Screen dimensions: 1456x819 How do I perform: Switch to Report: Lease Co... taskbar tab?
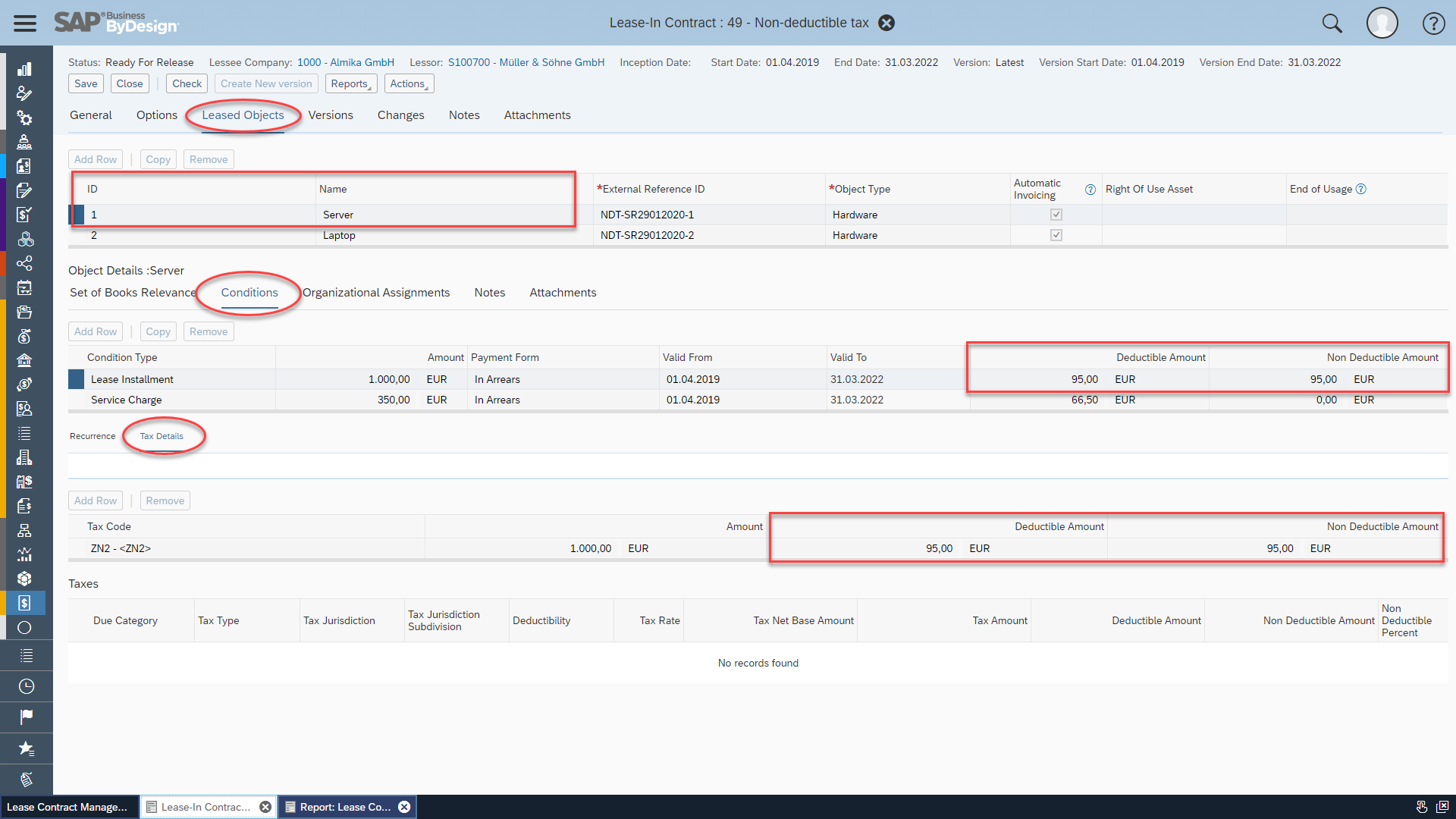[345, 807]
